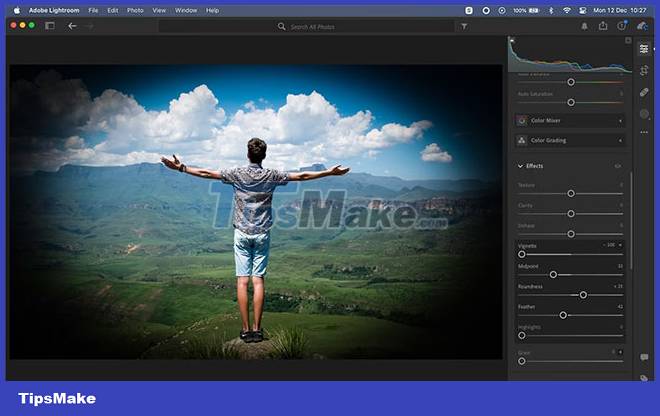Click the notifications bell icon

coord(584,27)
